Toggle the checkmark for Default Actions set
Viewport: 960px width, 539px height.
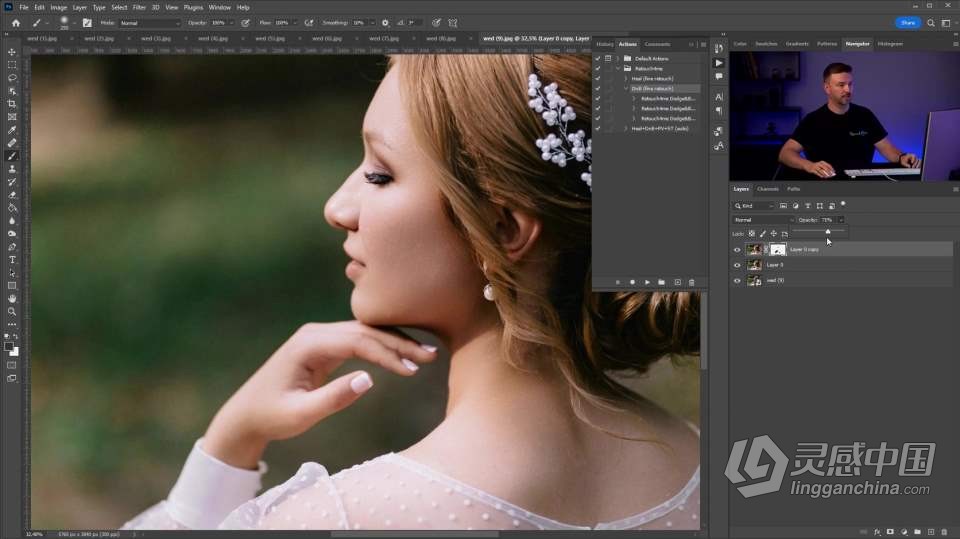pos(598,59)
